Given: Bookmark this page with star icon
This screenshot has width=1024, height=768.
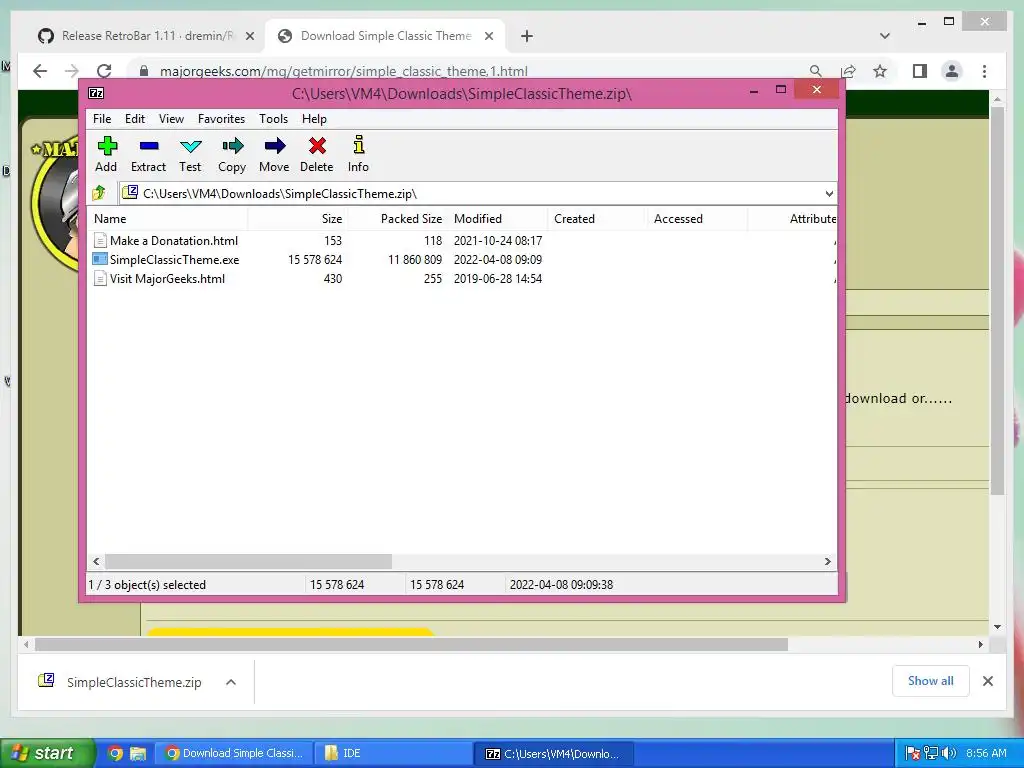Looking at the screenshot, I should click(880, 71).
